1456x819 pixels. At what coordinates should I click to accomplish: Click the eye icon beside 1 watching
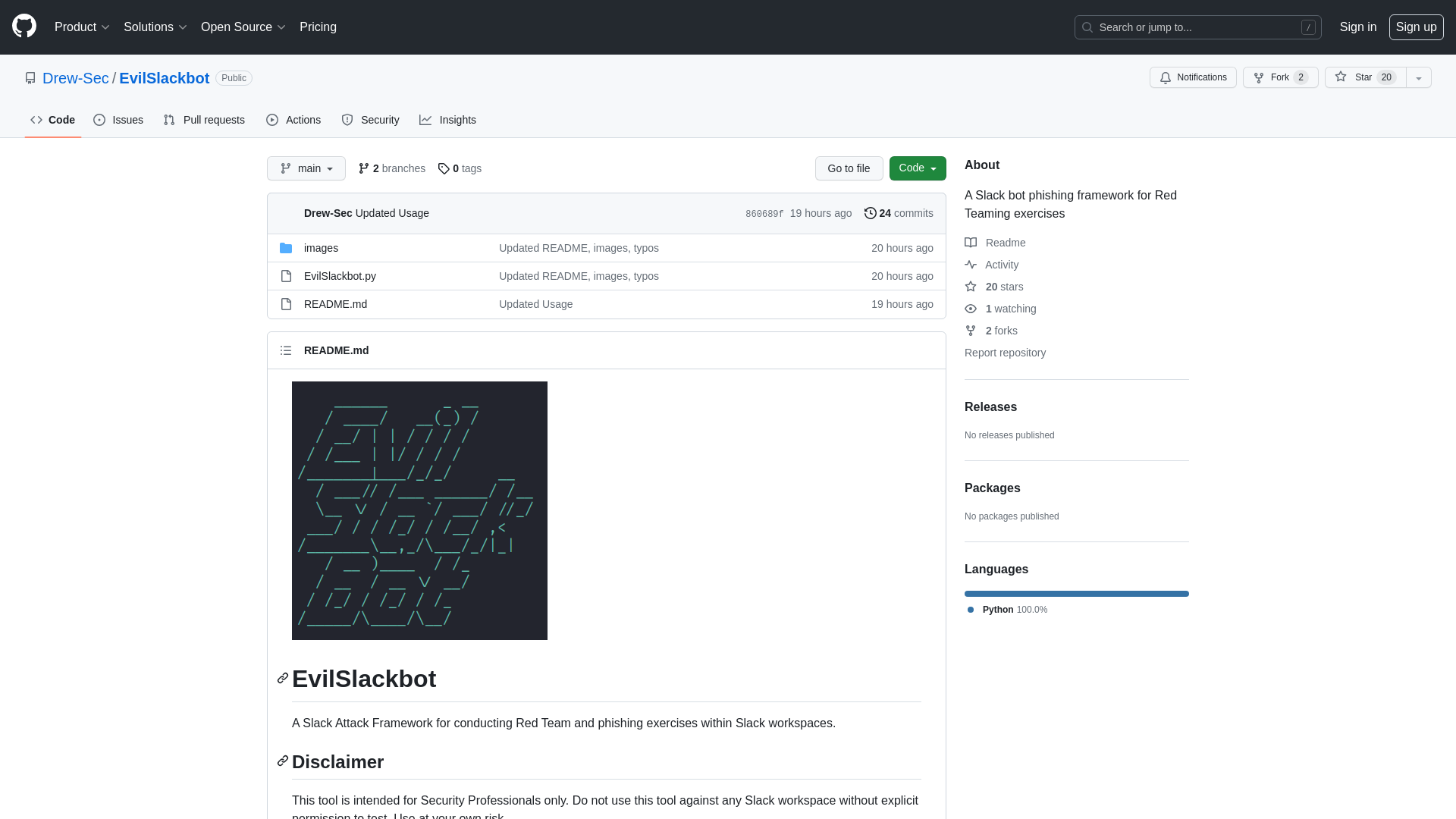coord(971,309)
